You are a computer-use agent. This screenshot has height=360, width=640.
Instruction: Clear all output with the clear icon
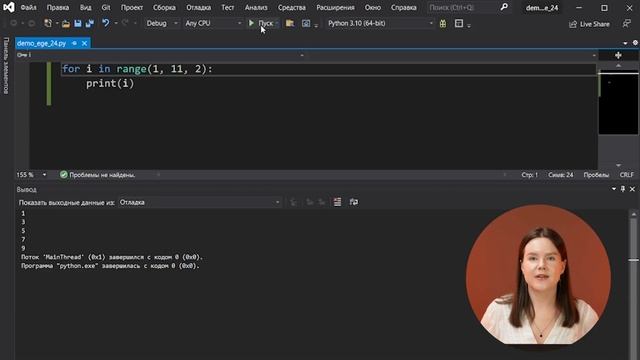(x=337, y=202)
